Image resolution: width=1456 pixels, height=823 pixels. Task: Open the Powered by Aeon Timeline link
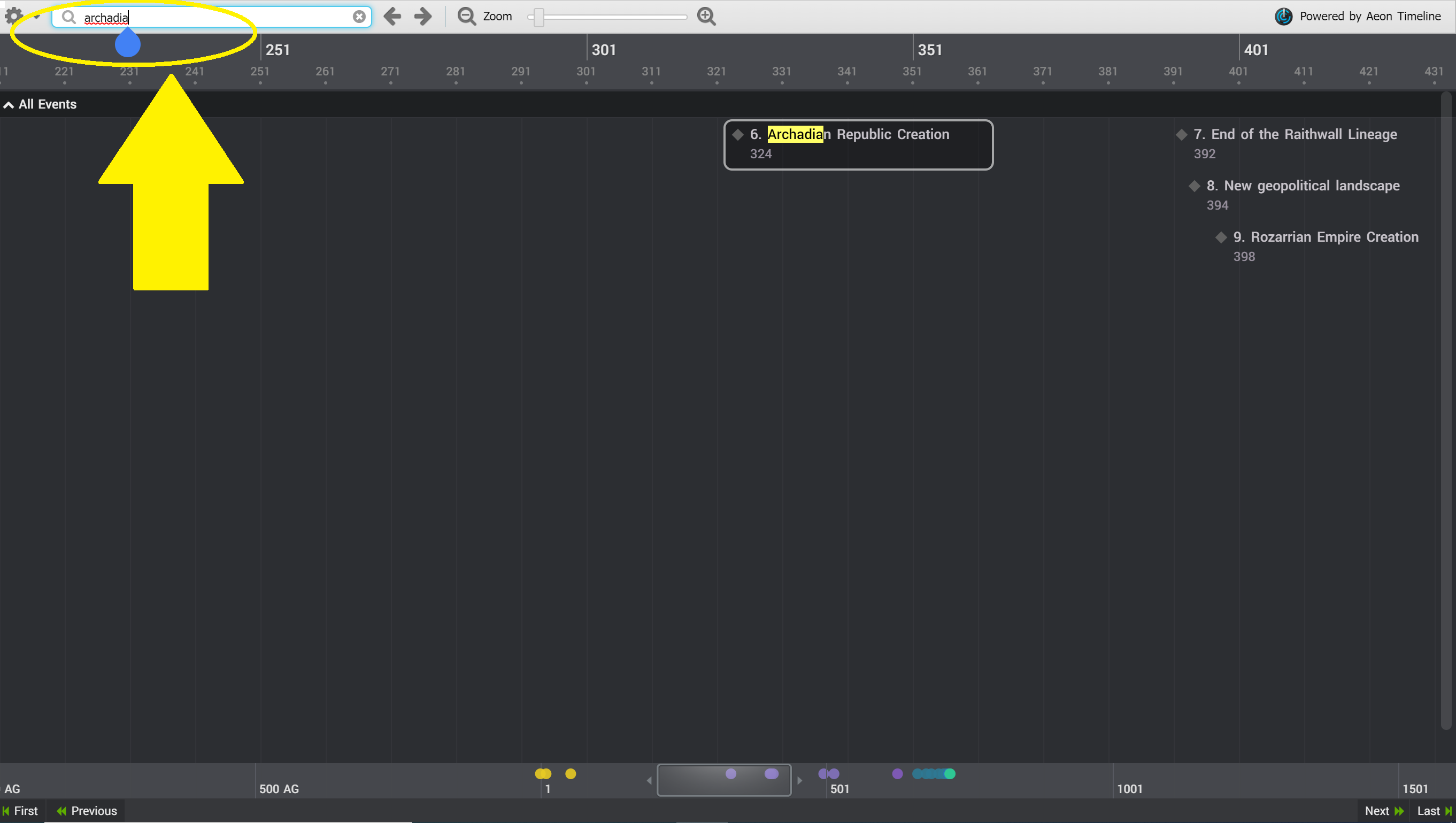(x=1370, y=17)
